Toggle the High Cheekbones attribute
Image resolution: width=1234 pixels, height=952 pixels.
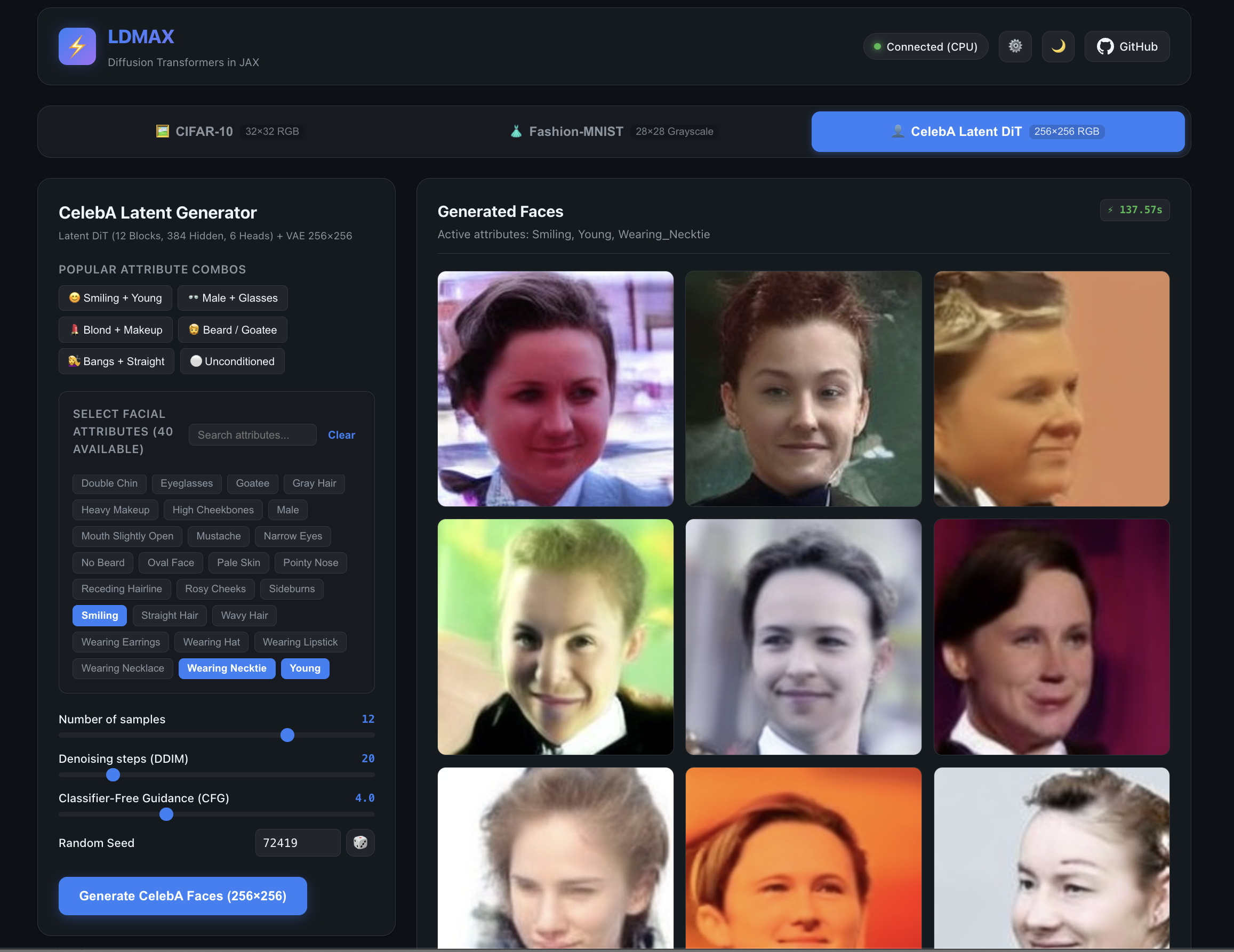(213, 510)
